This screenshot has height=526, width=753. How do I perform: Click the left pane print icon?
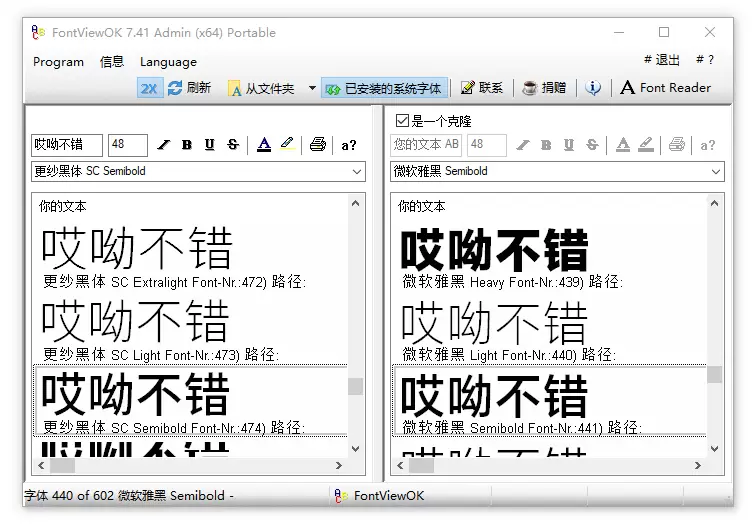(x=317, y=144)
